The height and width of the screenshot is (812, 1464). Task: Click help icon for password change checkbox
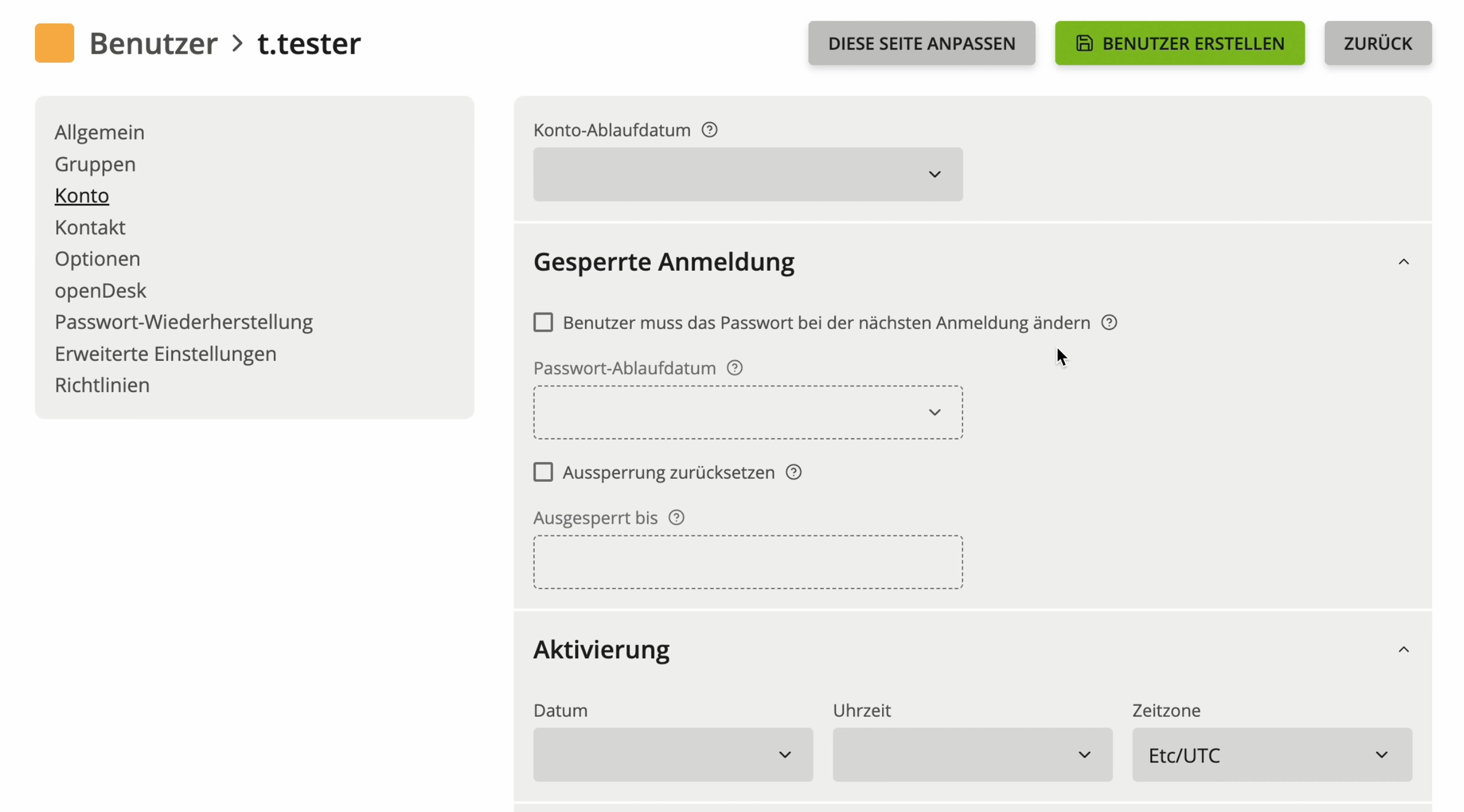[x=1109, y=323]
